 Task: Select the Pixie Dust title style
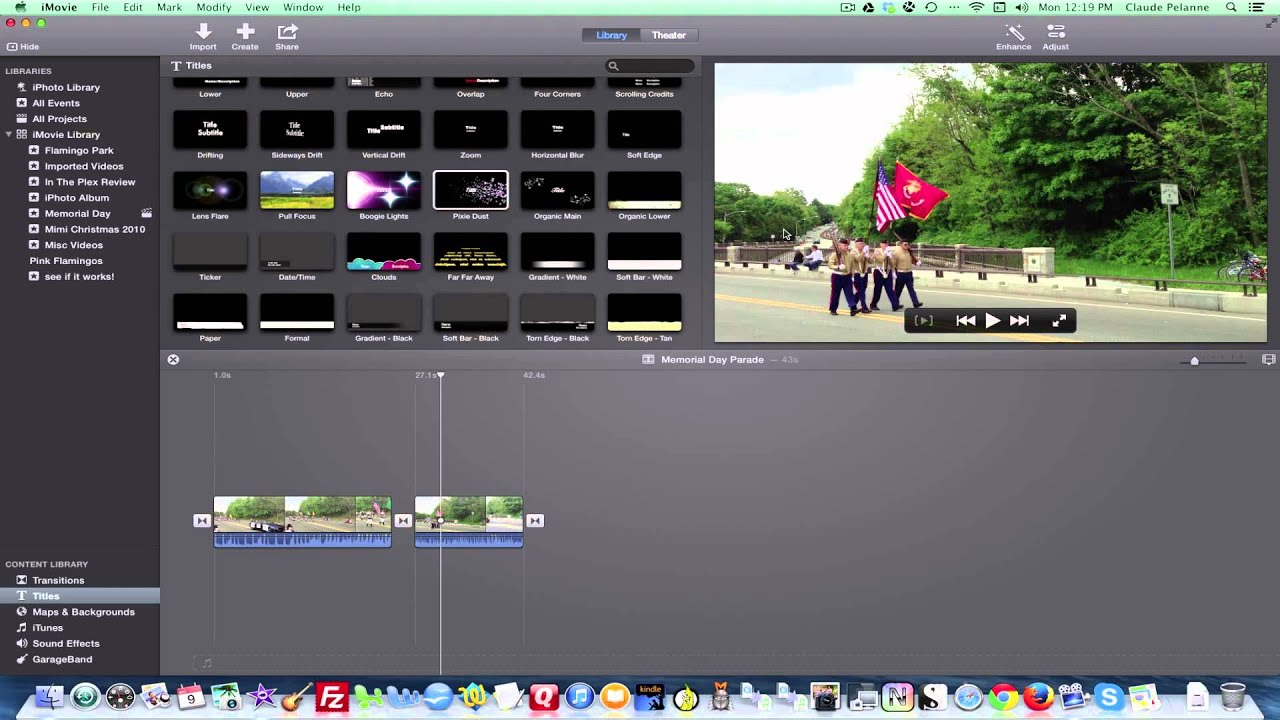click(470, 191)
